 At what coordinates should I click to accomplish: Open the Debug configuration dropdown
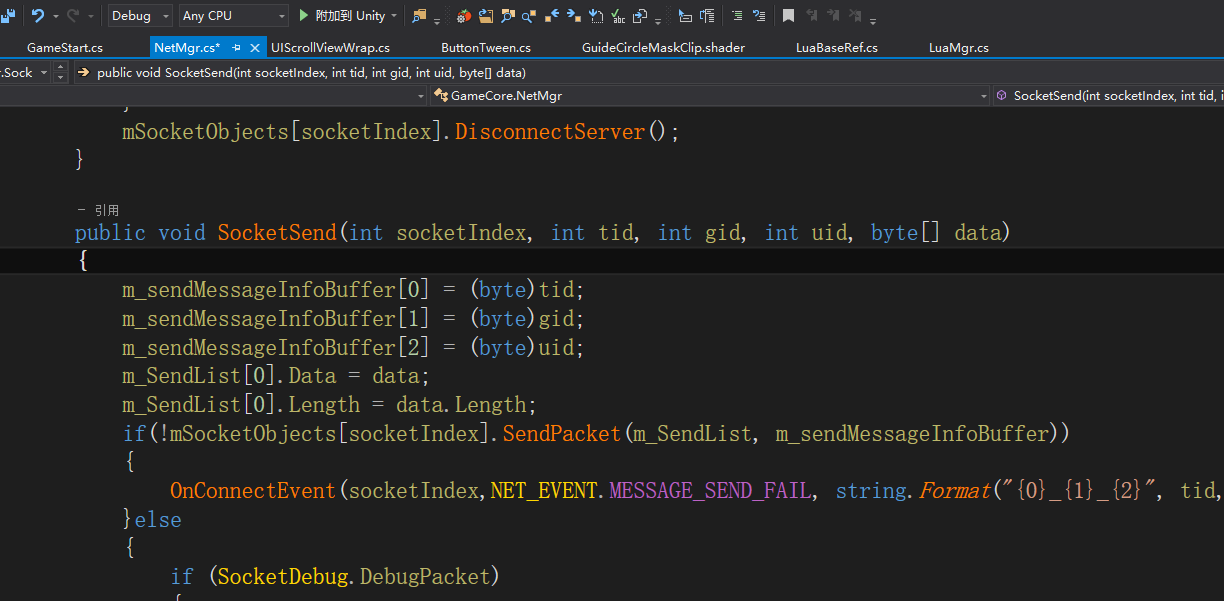tap(138, 15)
